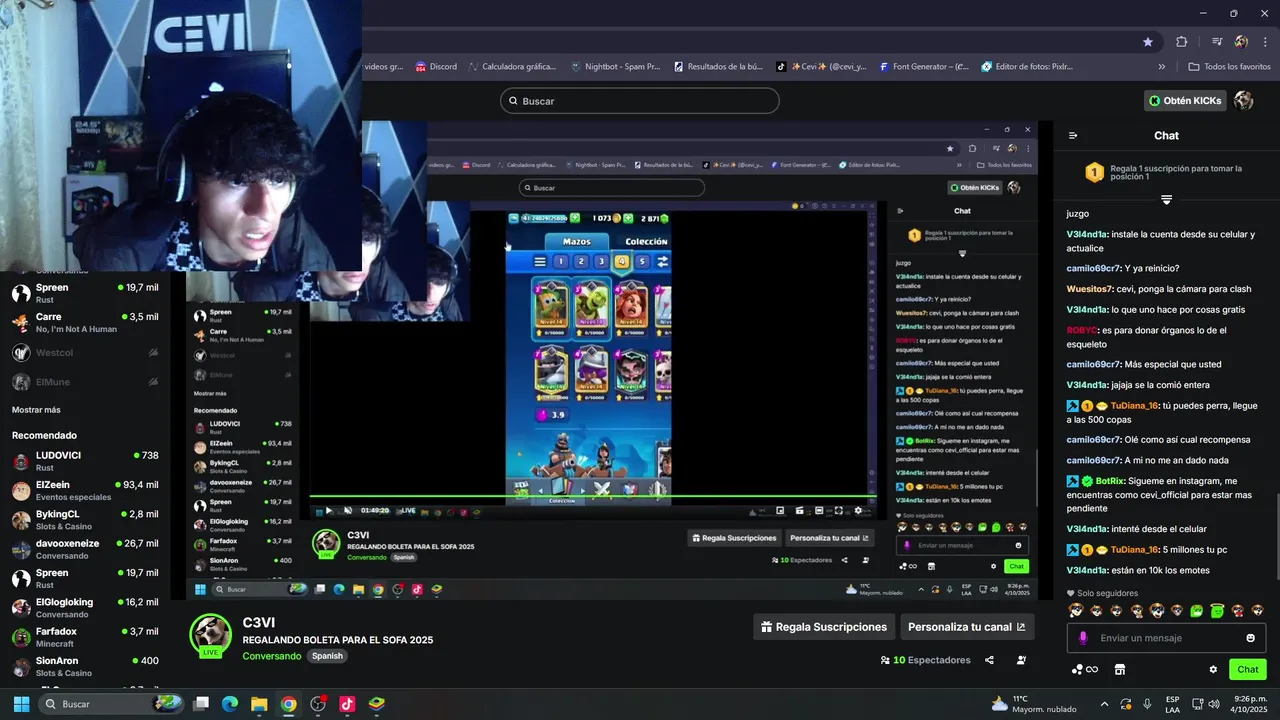Open Microsoft Edge from the taskbar
This screenshot has width=1280, height=720.
pyautogui.click(x=230, y=704)
